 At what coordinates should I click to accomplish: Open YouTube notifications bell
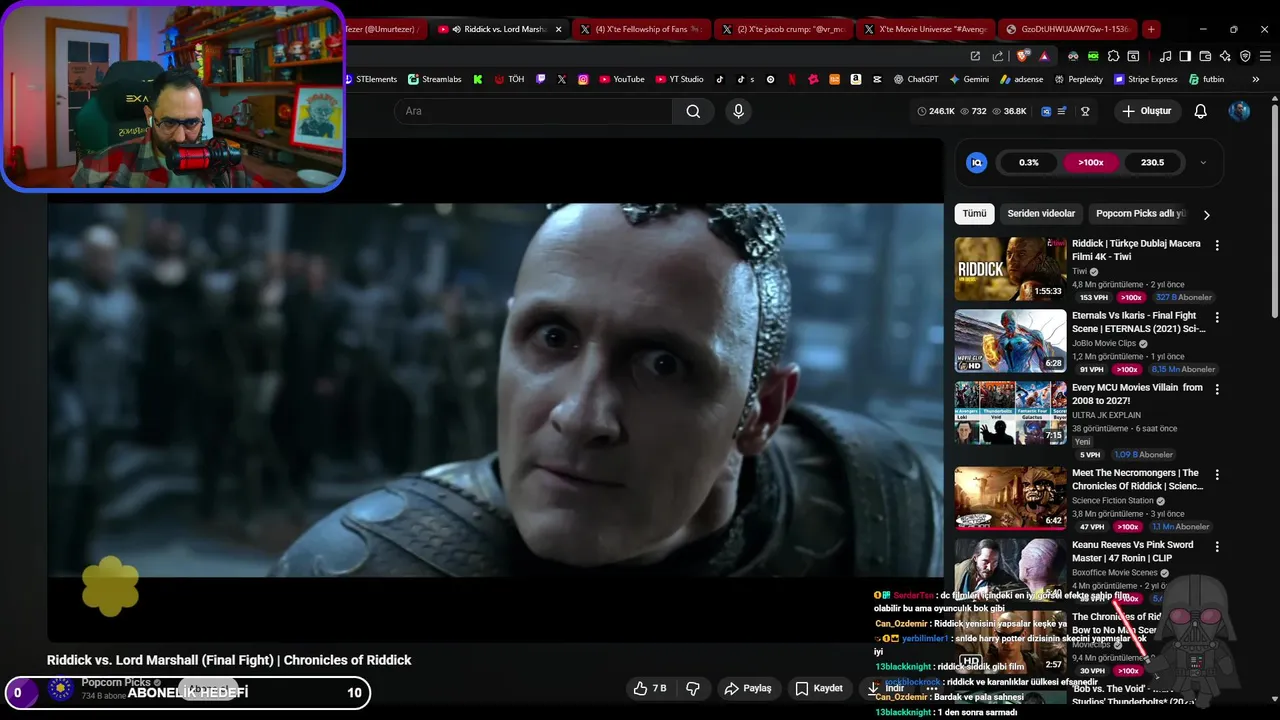[x=1201, y=111]
